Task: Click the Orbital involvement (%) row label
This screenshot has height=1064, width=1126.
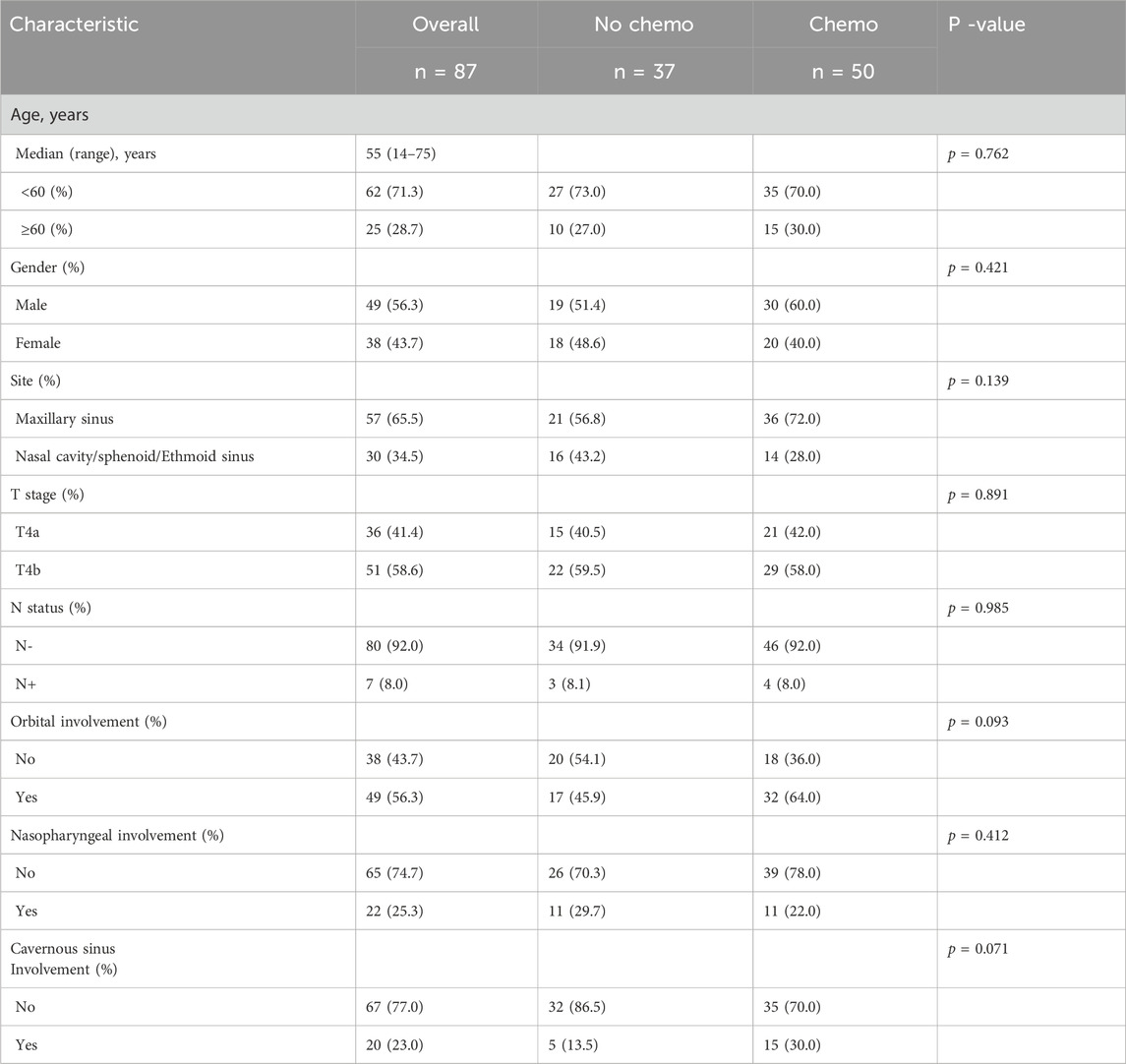Action: click(89, 722)
